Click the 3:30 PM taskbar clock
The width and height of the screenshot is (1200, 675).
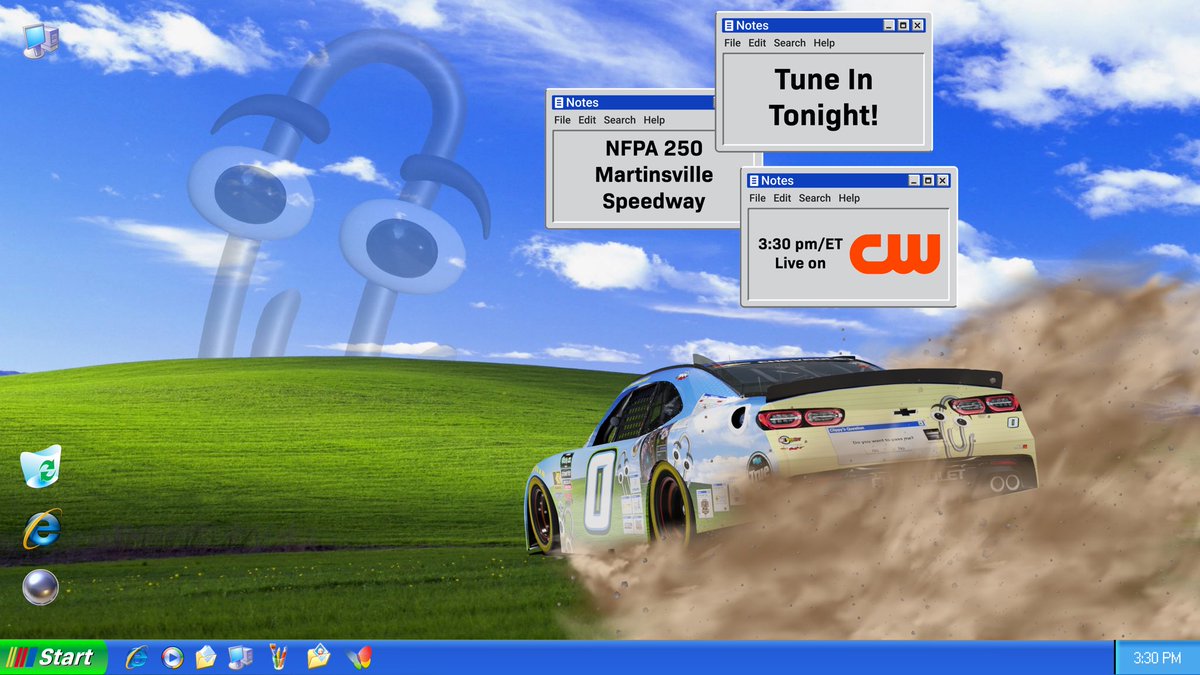point(1157,657)
